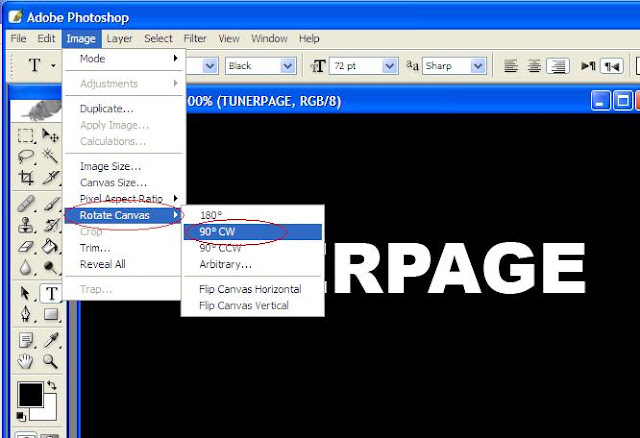Viewport: 640px width, 438px height.
Task: Open the Help menu
Action: click(x=309, y=38)
